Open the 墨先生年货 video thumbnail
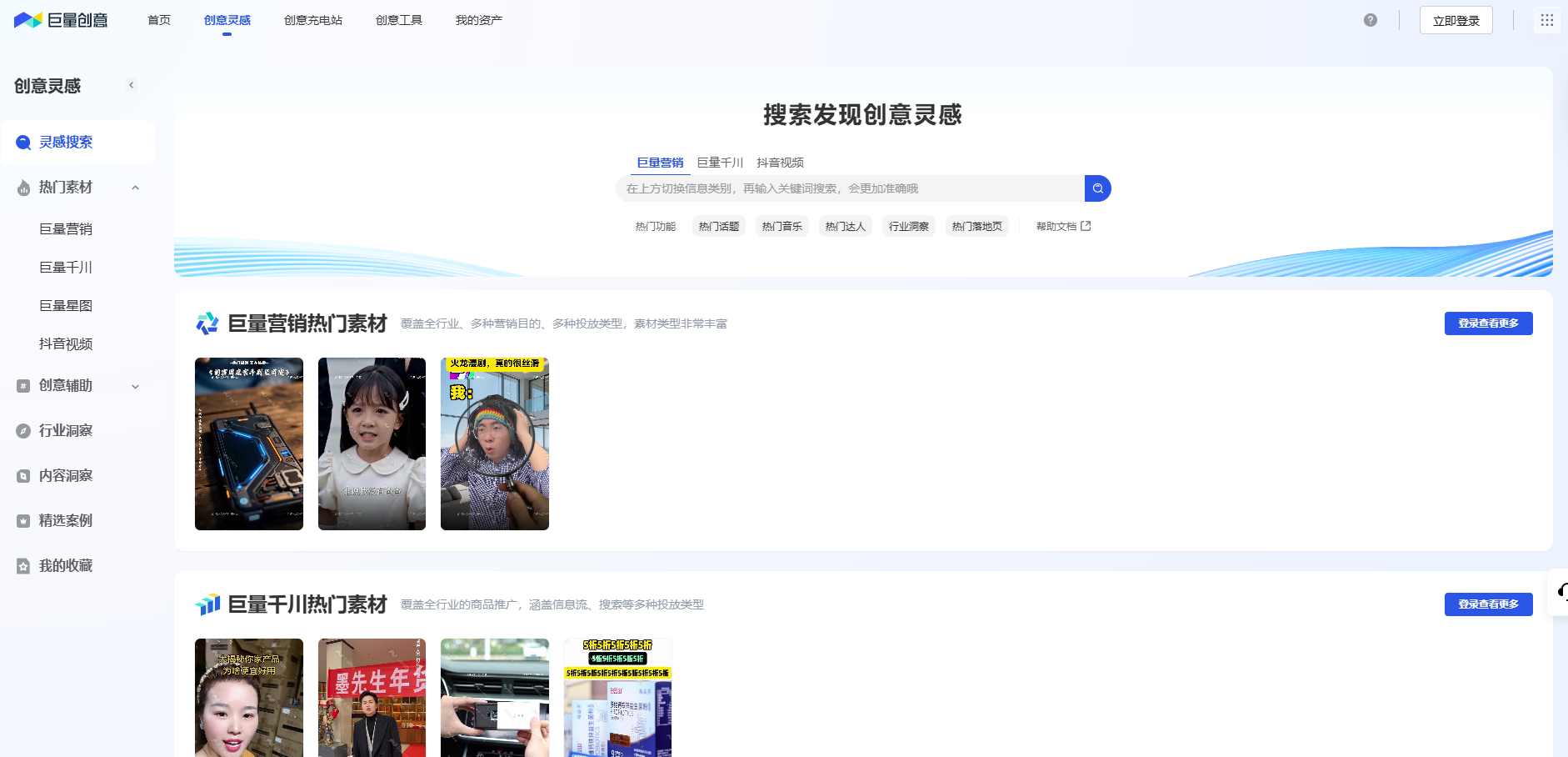1568x757 pixels. [x=372, y=698]
